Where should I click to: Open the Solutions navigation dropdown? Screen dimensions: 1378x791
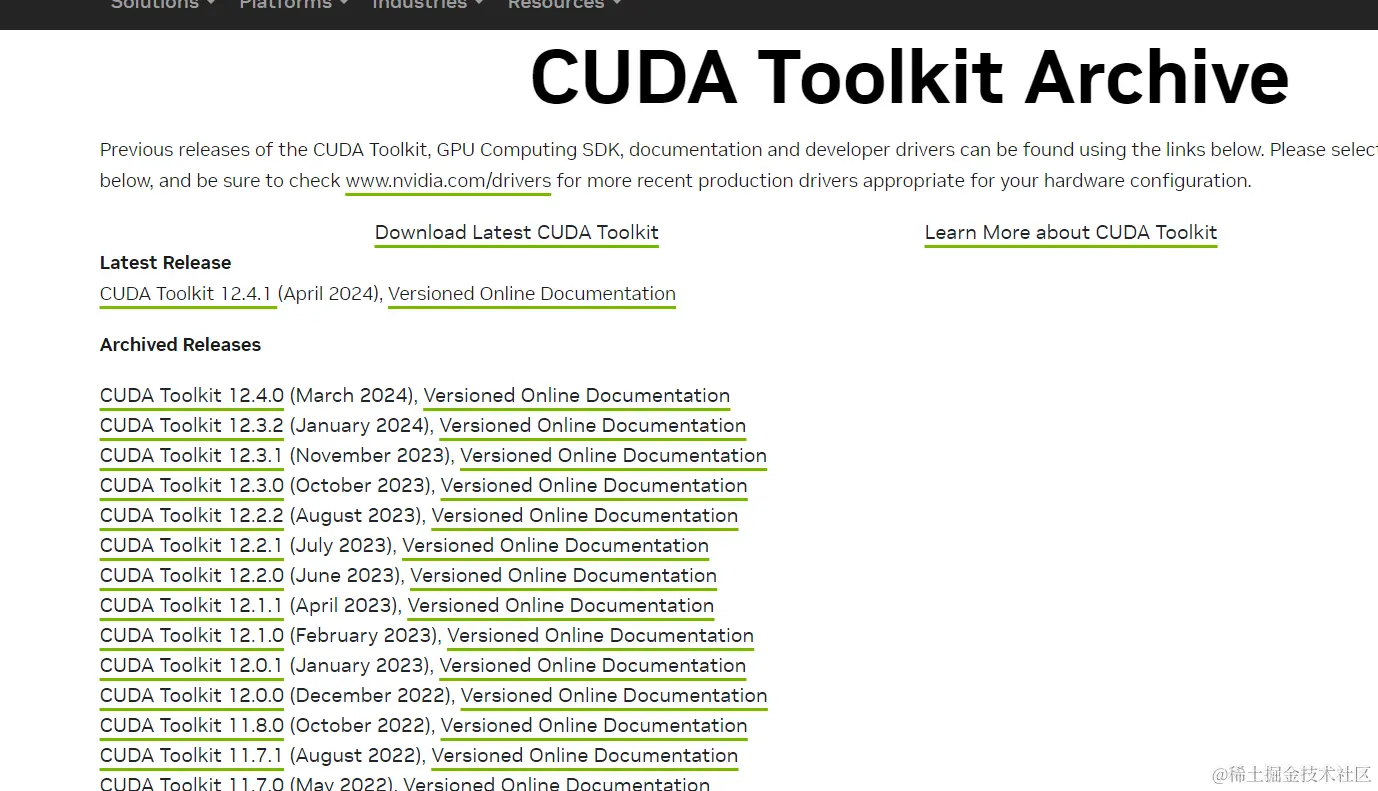(163, 5)
